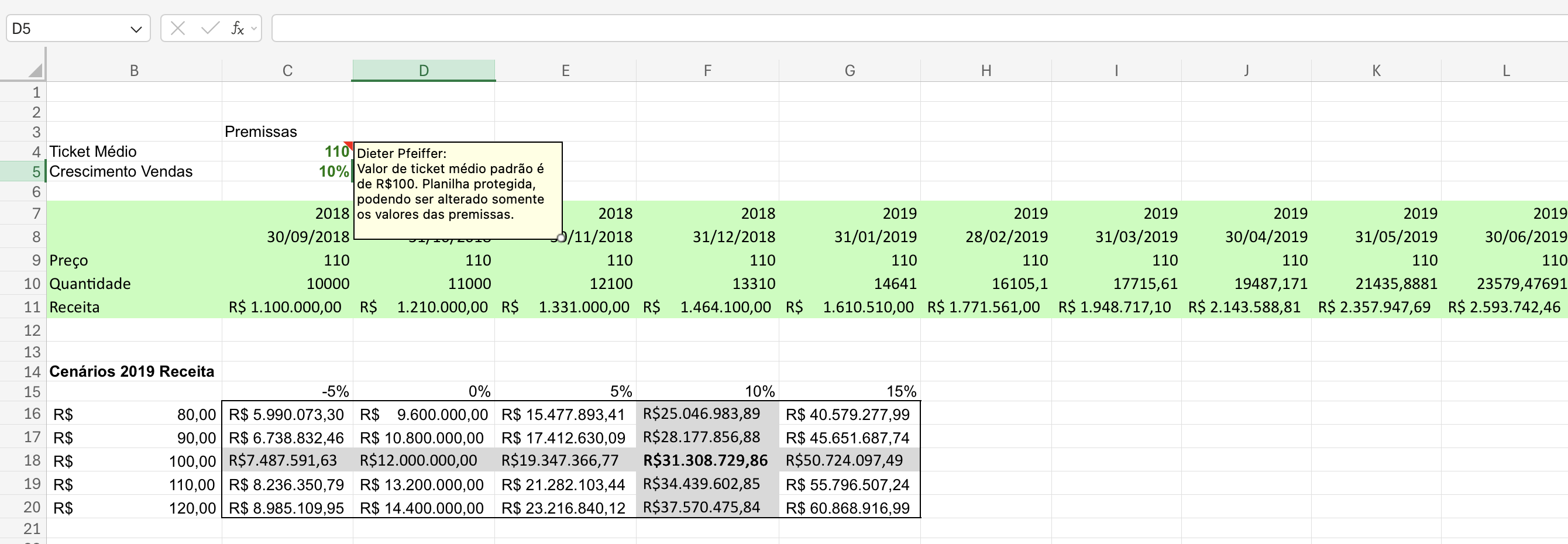Open the fx function dropdown chevron
Viewport: 1568px width, 544px height.
(254, 29)
